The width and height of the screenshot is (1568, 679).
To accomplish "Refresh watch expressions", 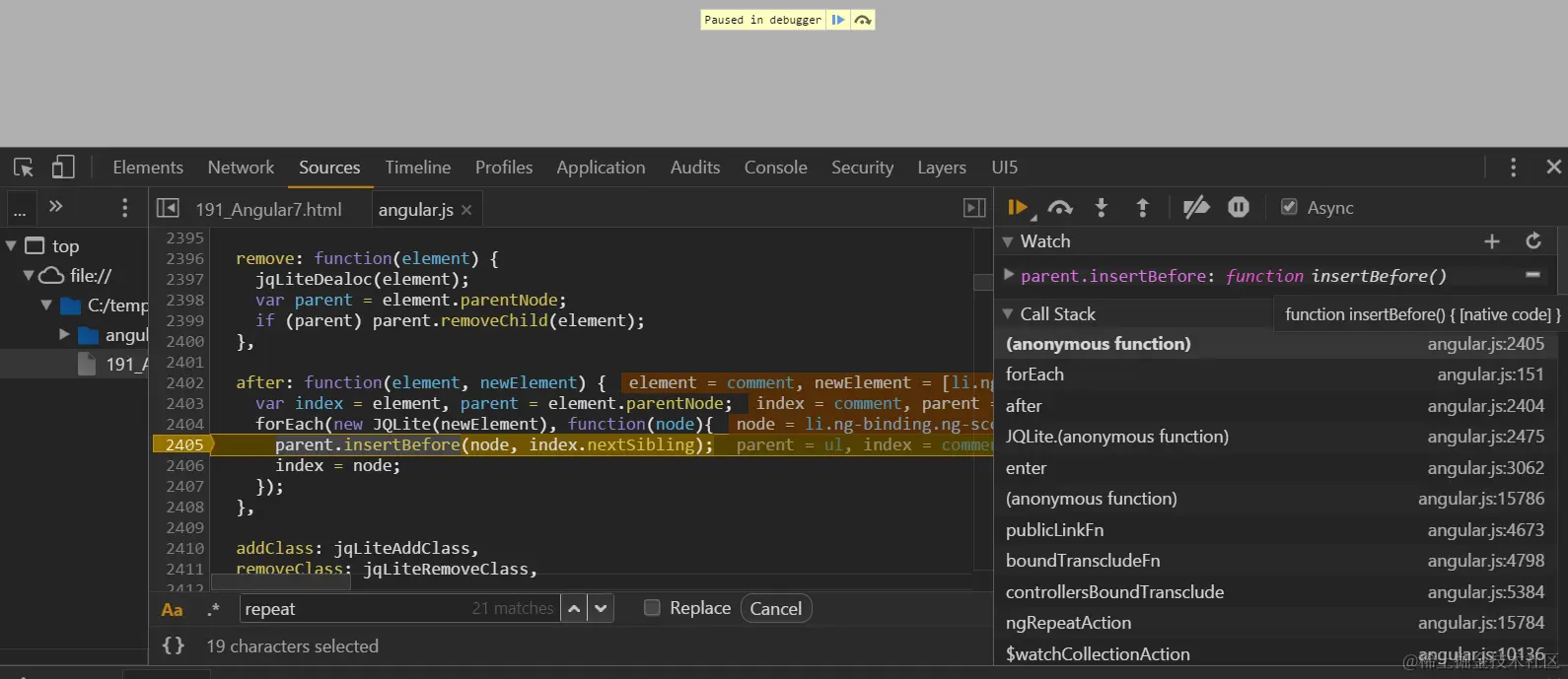I will pyautogui.click(x=1533, y=241).
